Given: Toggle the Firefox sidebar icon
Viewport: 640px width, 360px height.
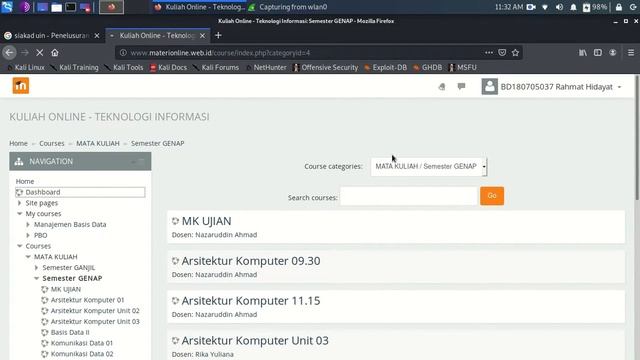Looking at the screenshot, I should (598, 53).
